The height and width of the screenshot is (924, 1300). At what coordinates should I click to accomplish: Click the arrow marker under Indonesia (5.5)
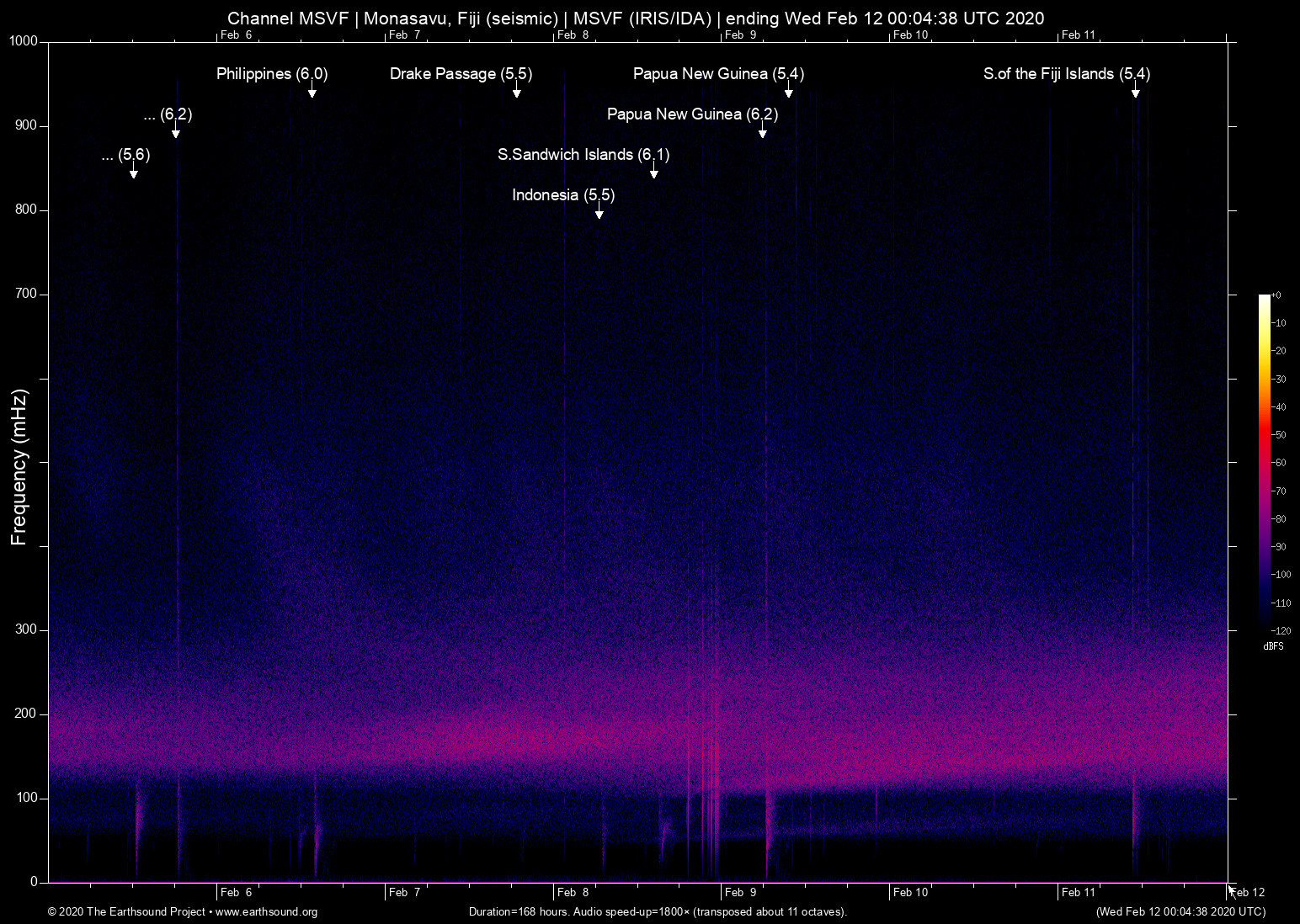coord(599,210)
